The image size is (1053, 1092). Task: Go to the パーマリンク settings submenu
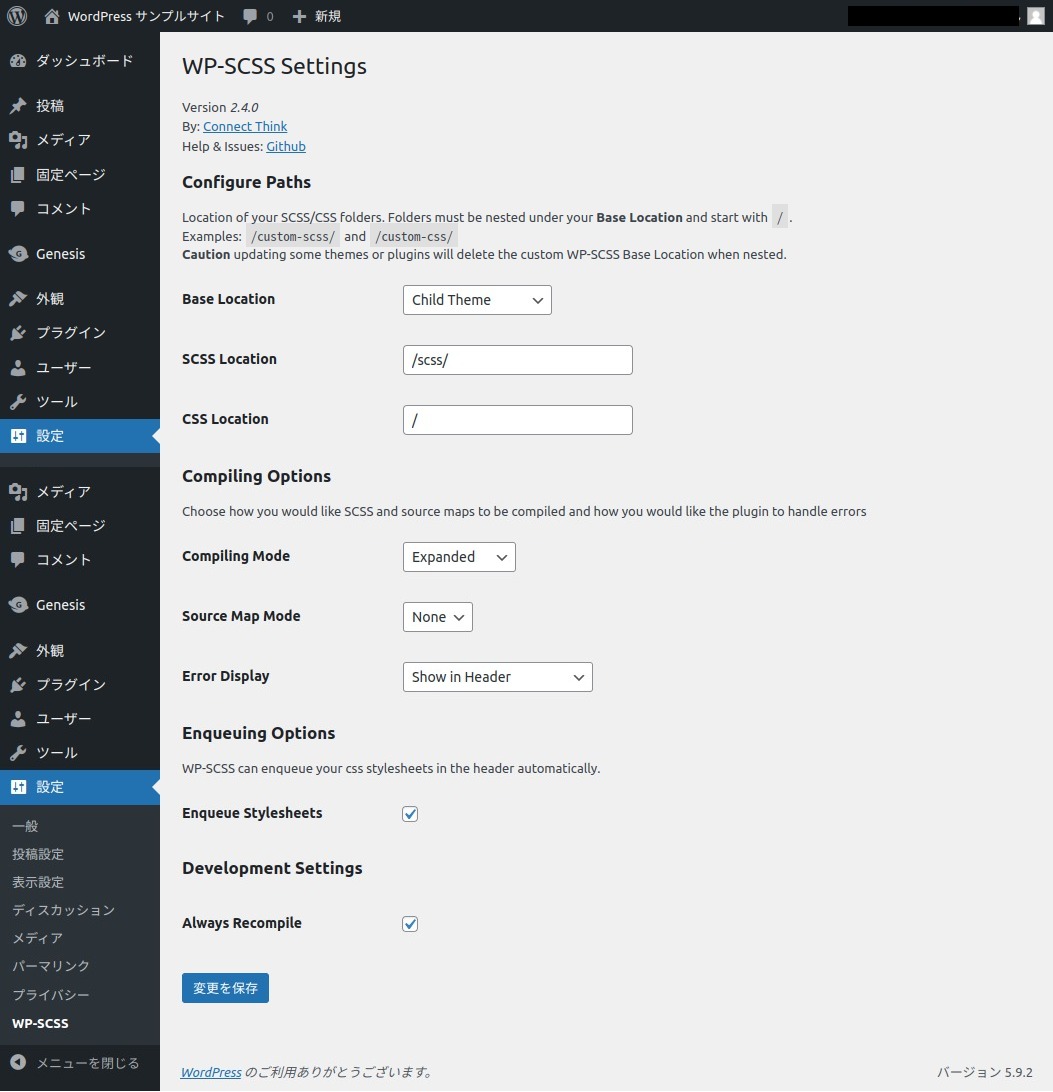(51, 966)
